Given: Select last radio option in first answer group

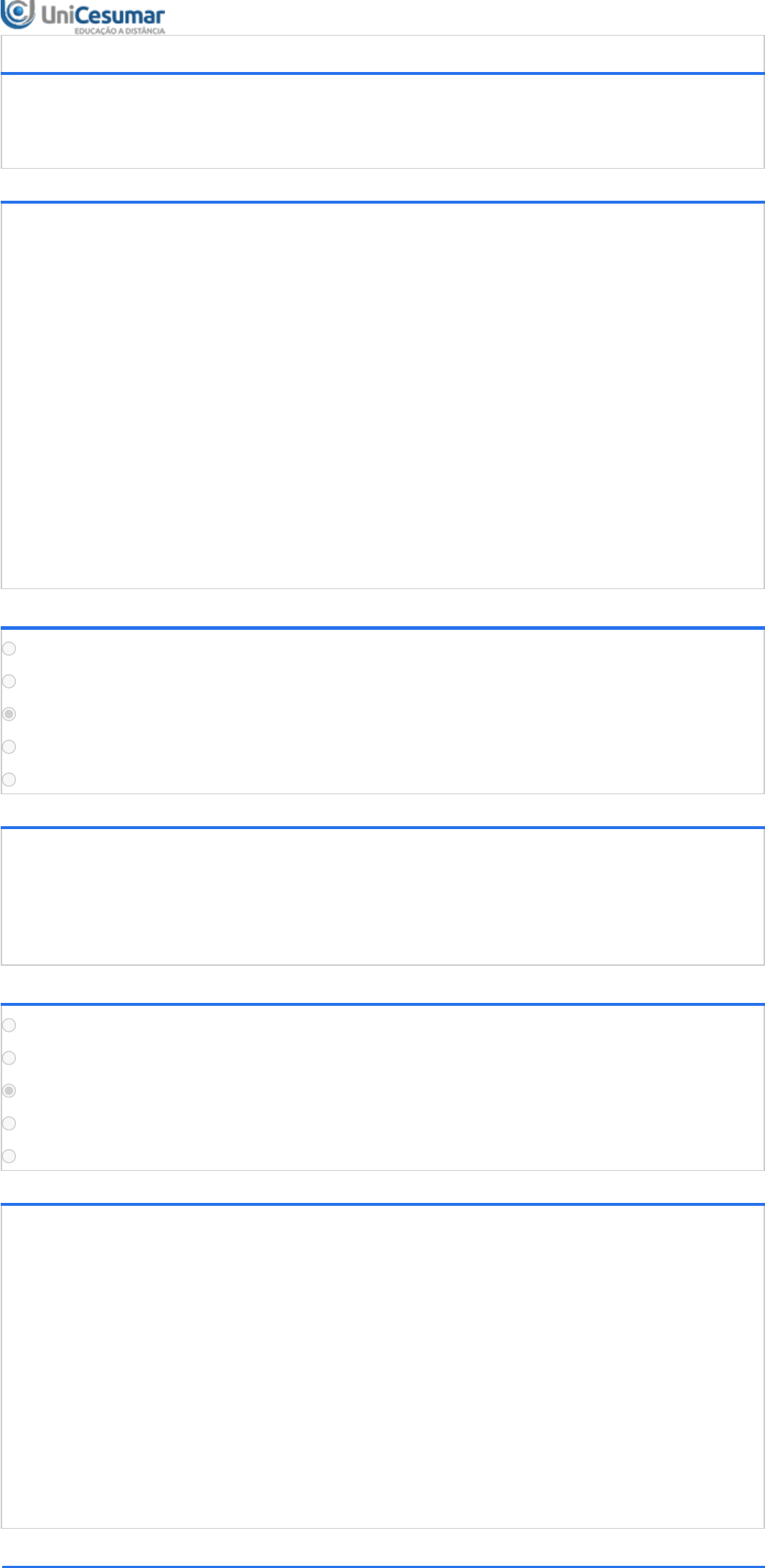Looking at the screenshot, I should click(9, 779).
